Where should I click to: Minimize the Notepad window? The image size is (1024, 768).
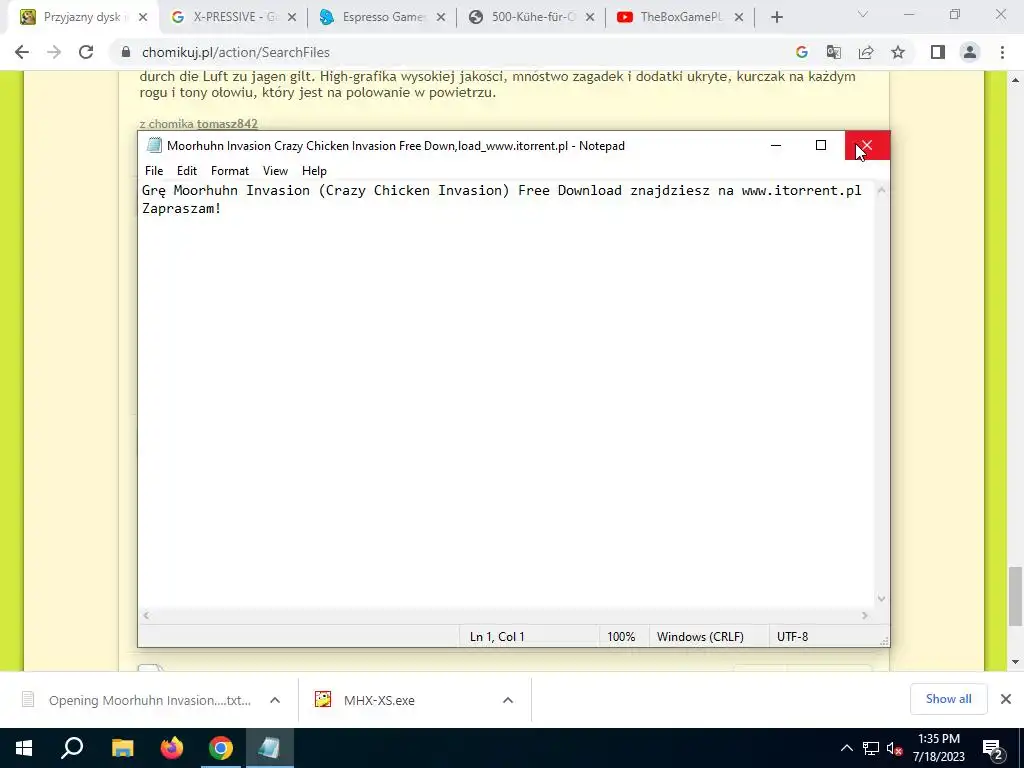776,146
